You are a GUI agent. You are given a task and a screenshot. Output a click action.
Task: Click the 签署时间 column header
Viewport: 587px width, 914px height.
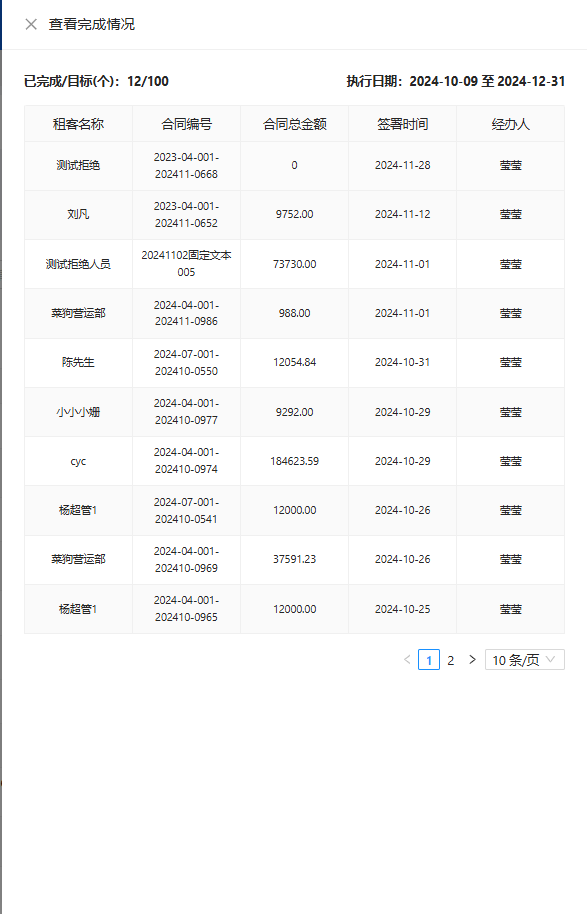click(402, 124)
